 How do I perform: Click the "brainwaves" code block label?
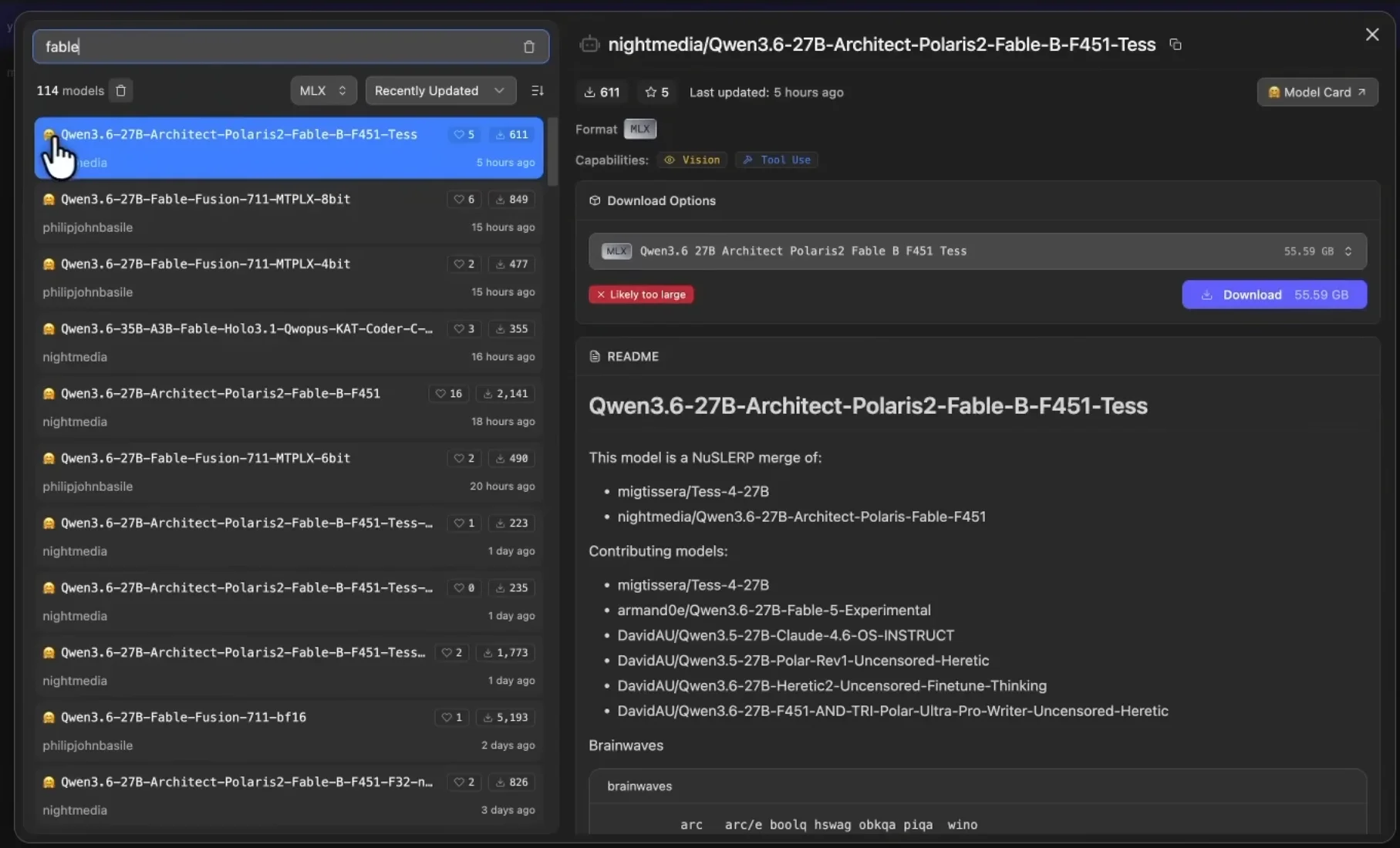(639, 786)
